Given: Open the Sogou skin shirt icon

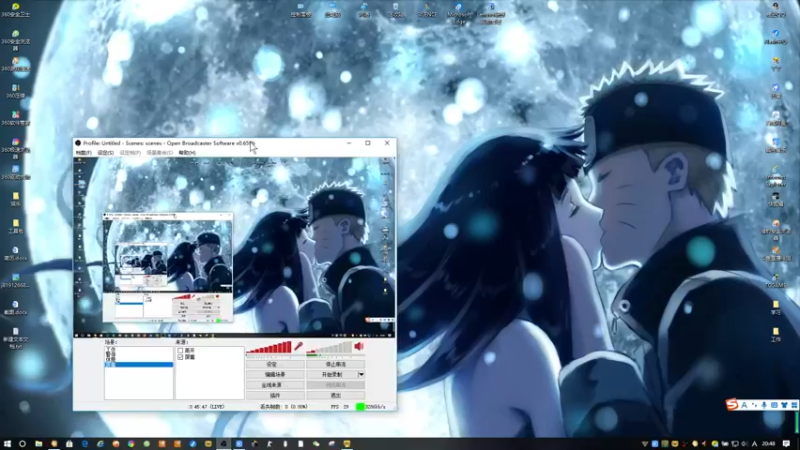Looking at the screenshot, I should click(x=784, y=405).
